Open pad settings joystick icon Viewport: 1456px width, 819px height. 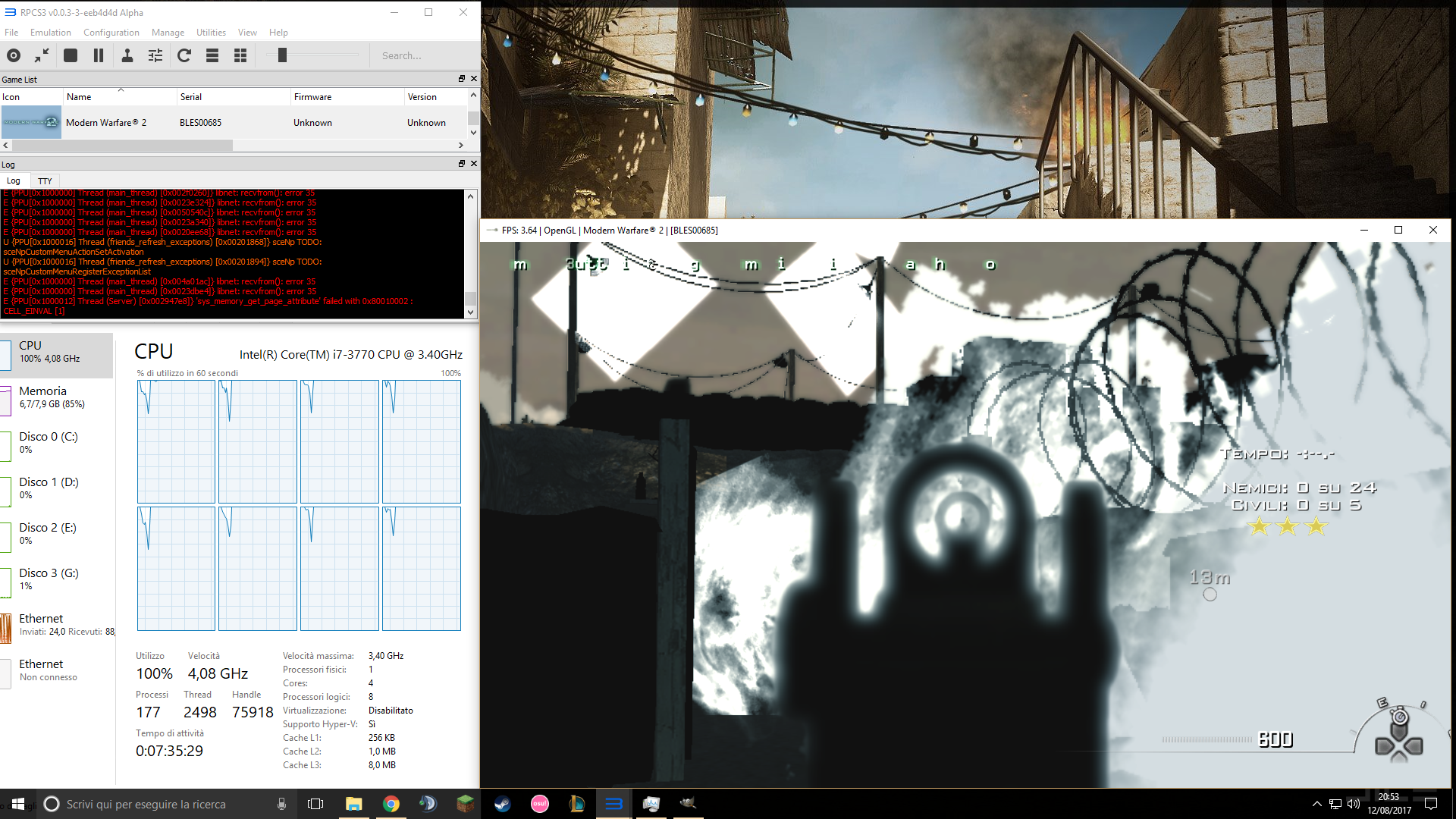pyautogui.click(x=127, y=55)
